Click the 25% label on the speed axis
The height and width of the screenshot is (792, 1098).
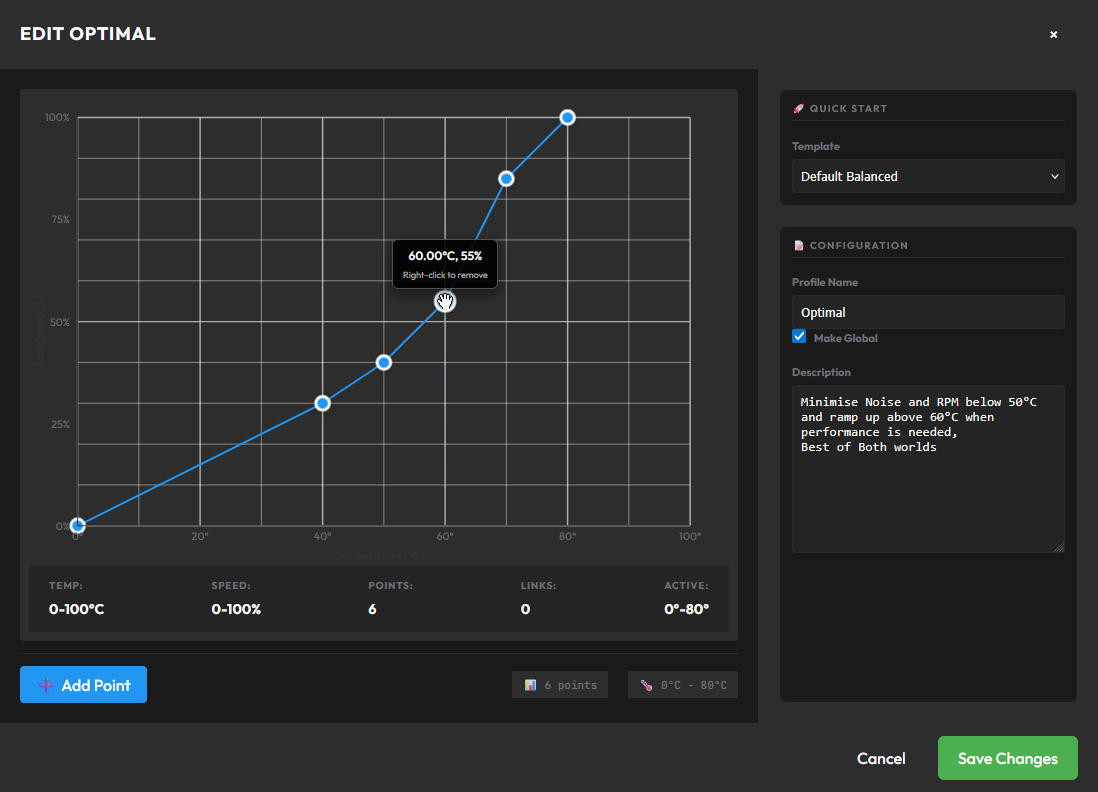(x=60, y=424)
